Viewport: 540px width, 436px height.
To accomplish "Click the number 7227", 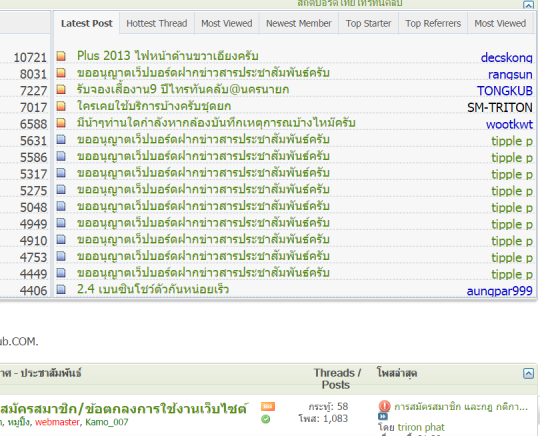I will tap(33, 91).
